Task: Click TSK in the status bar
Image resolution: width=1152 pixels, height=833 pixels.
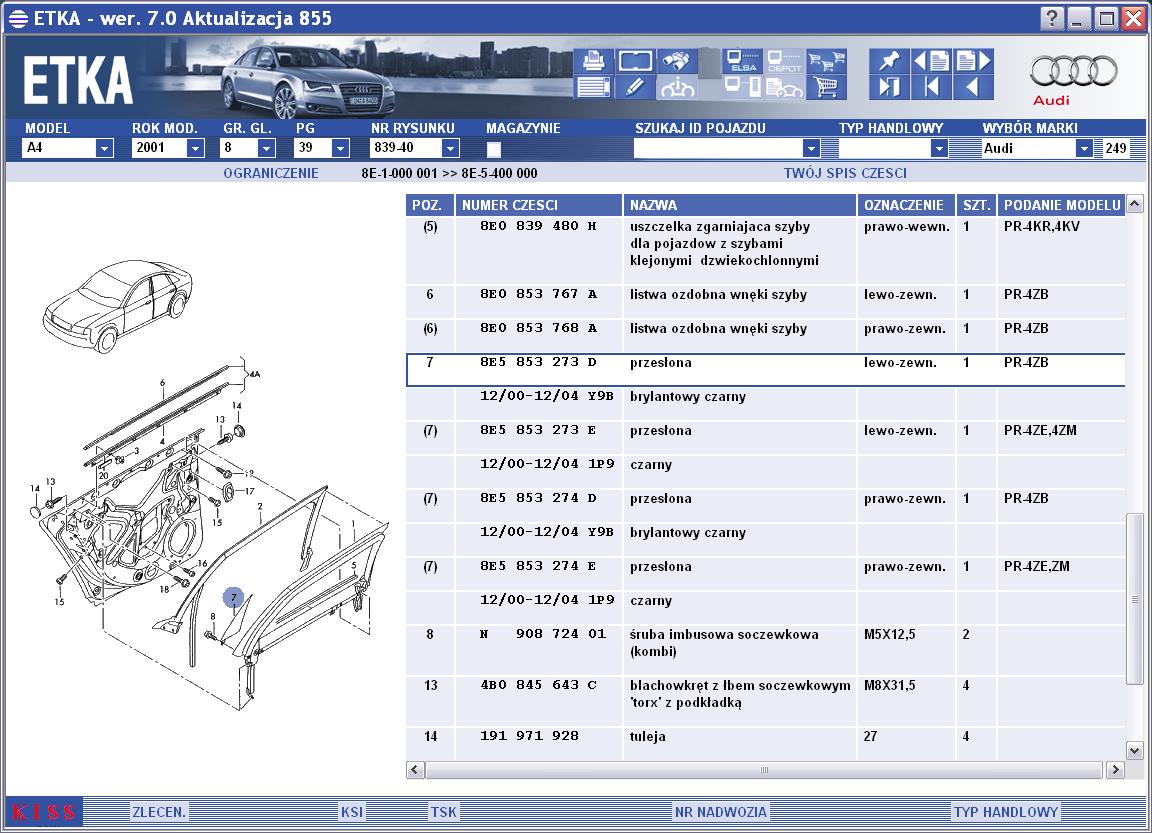Action: [444, 812]
